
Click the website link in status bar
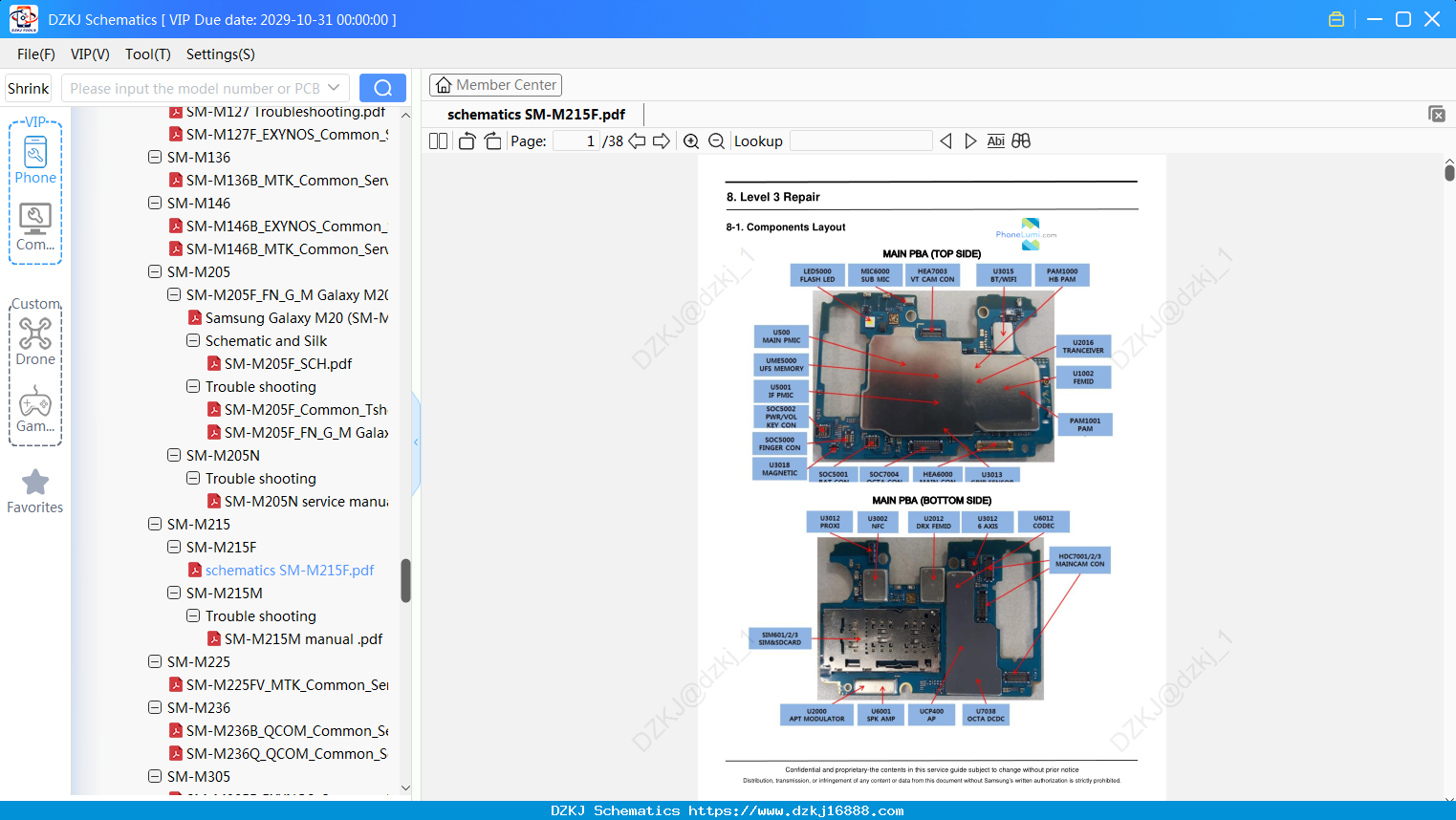pyautogui.click(x=796, y=810)
